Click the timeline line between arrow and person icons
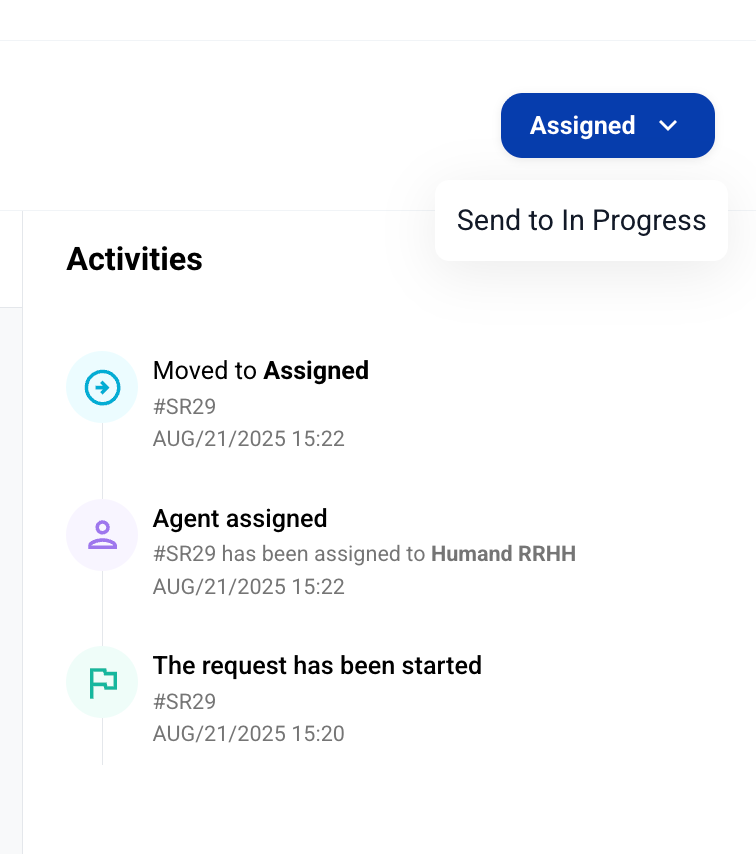The image size is (756, 854). click(x=102, y=461)
